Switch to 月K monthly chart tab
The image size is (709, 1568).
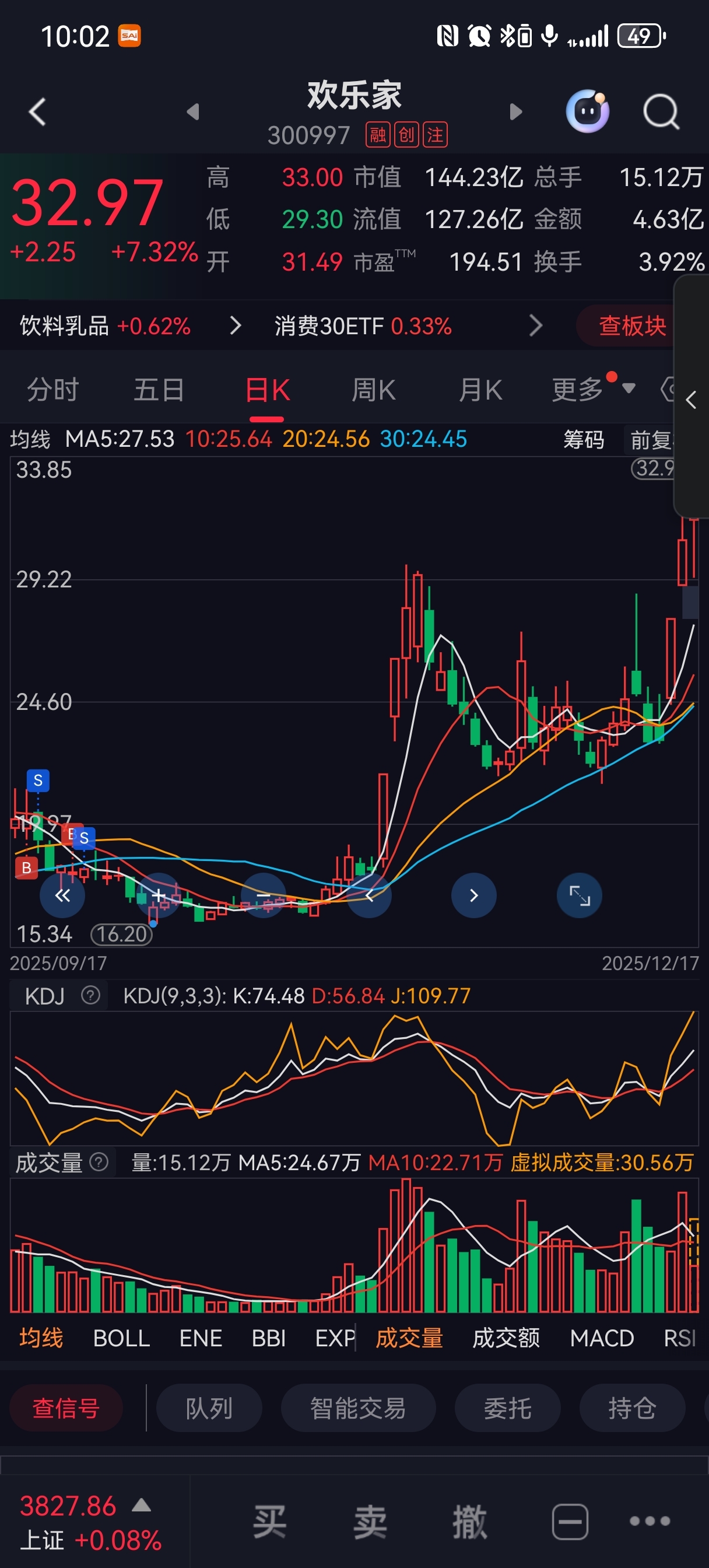coord(480,390)
